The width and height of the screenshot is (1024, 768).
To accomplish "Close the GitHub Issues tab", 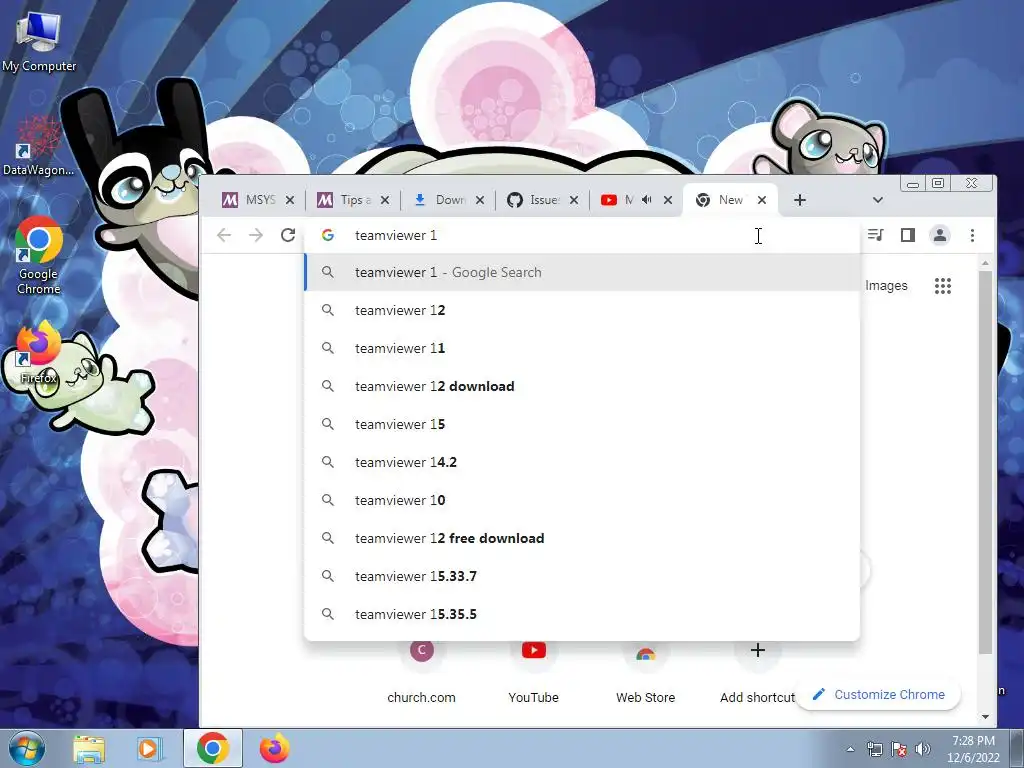I will click(574, 200).
